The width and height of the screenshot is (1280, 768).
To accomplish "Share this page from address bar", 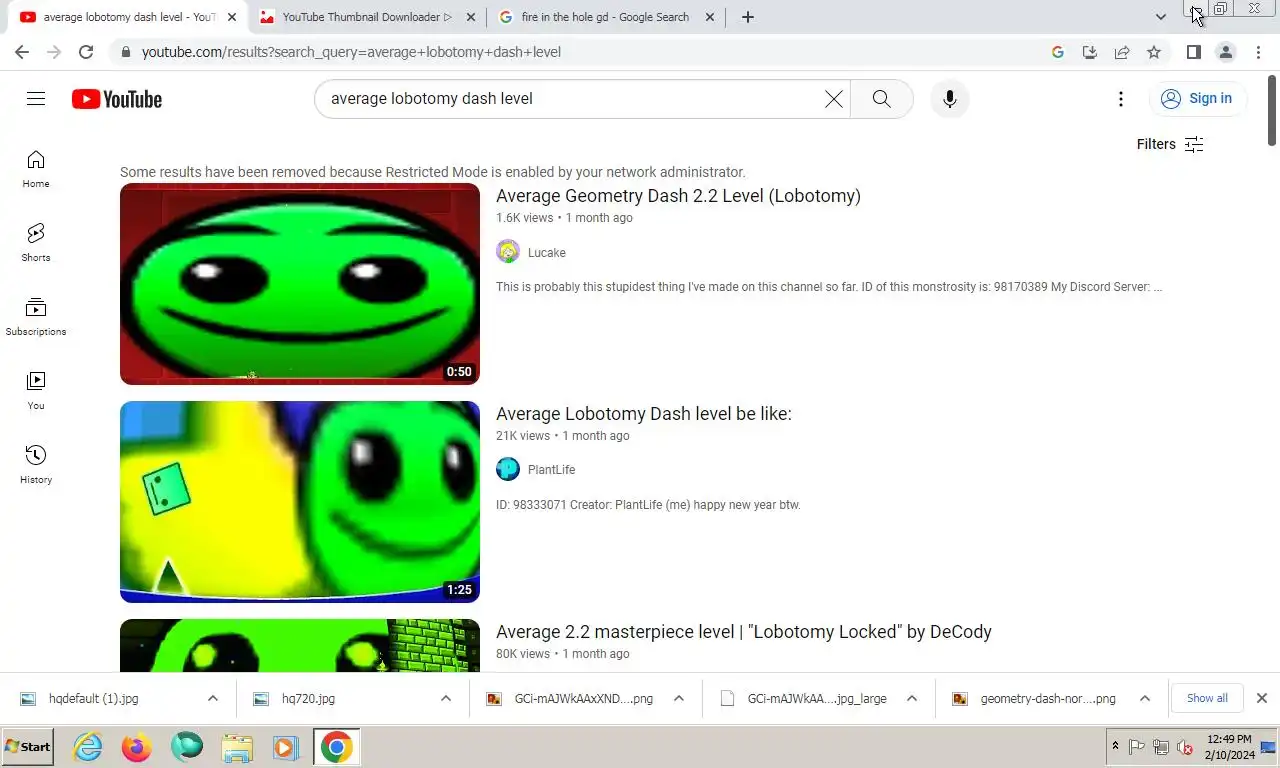I will coord(1122,52).
